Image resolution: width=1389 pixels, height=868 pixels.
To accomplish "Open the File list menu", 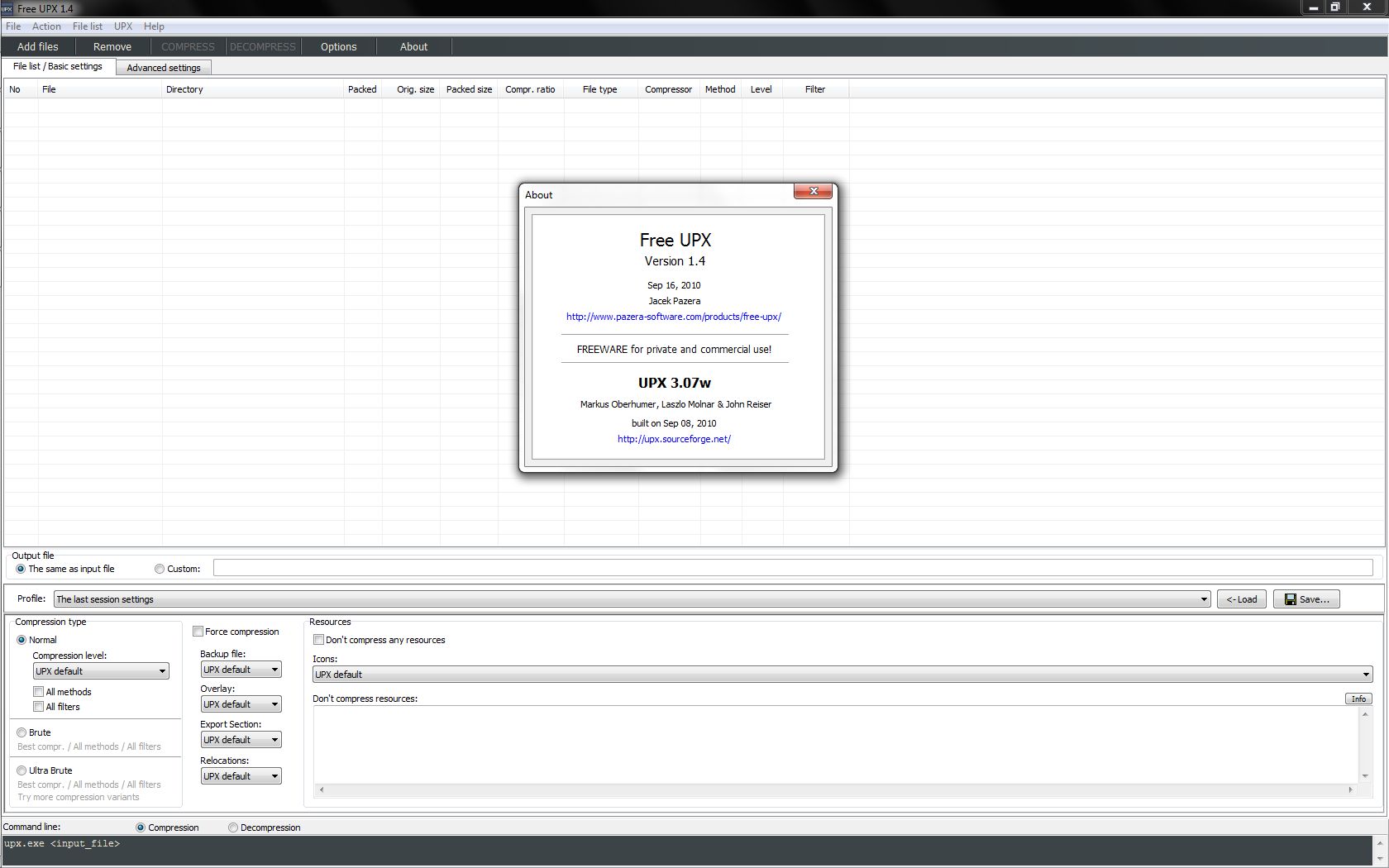I will (88, 26).
